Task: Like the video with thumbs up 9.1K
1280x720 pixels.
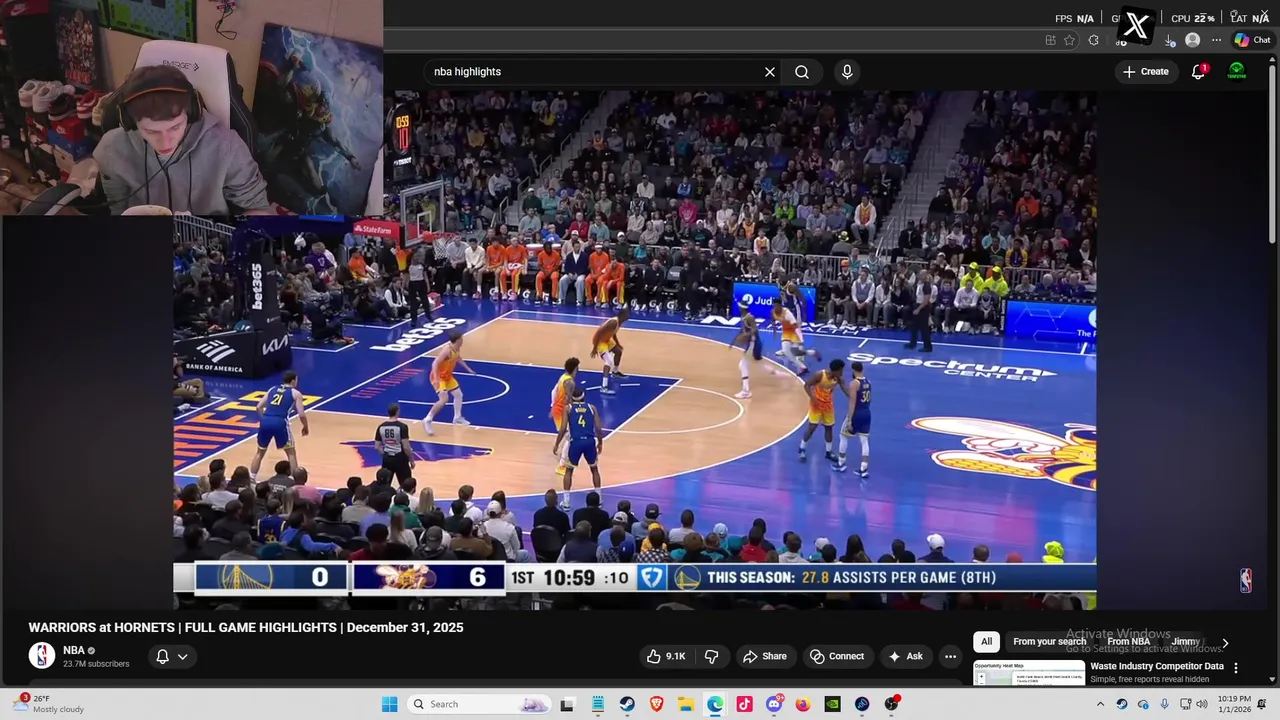Action: click(666, 656)
